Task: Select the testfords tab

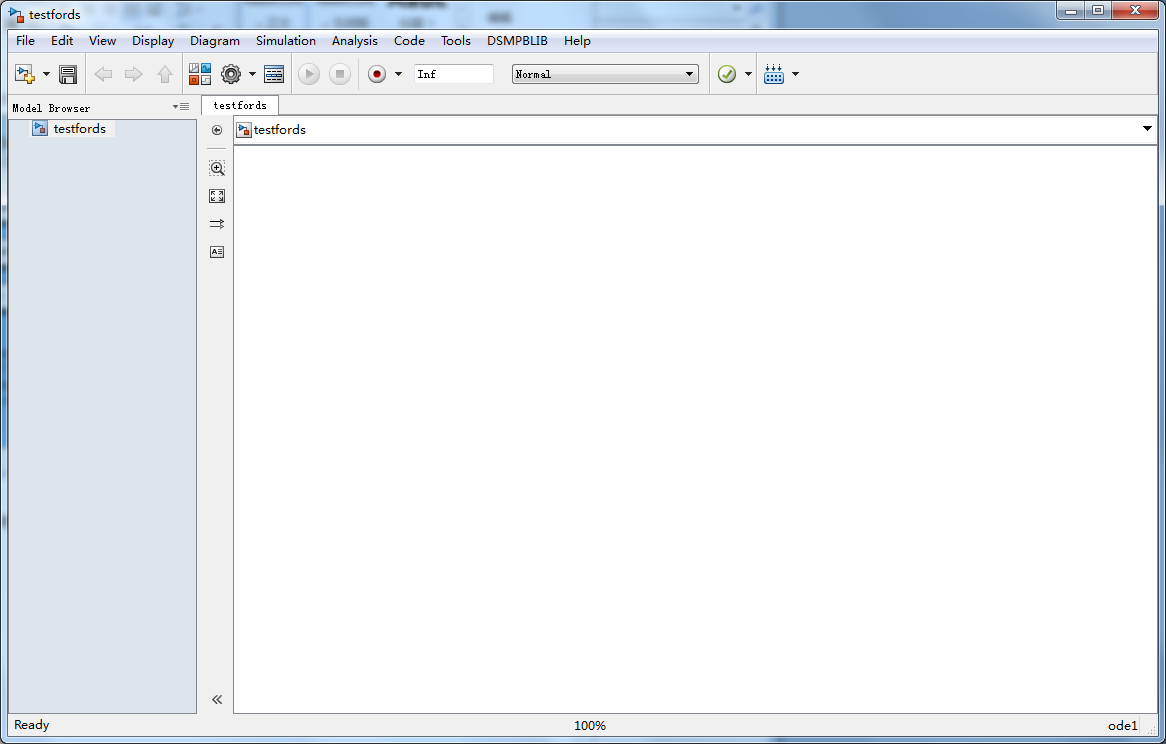Action: click(240, 106)
